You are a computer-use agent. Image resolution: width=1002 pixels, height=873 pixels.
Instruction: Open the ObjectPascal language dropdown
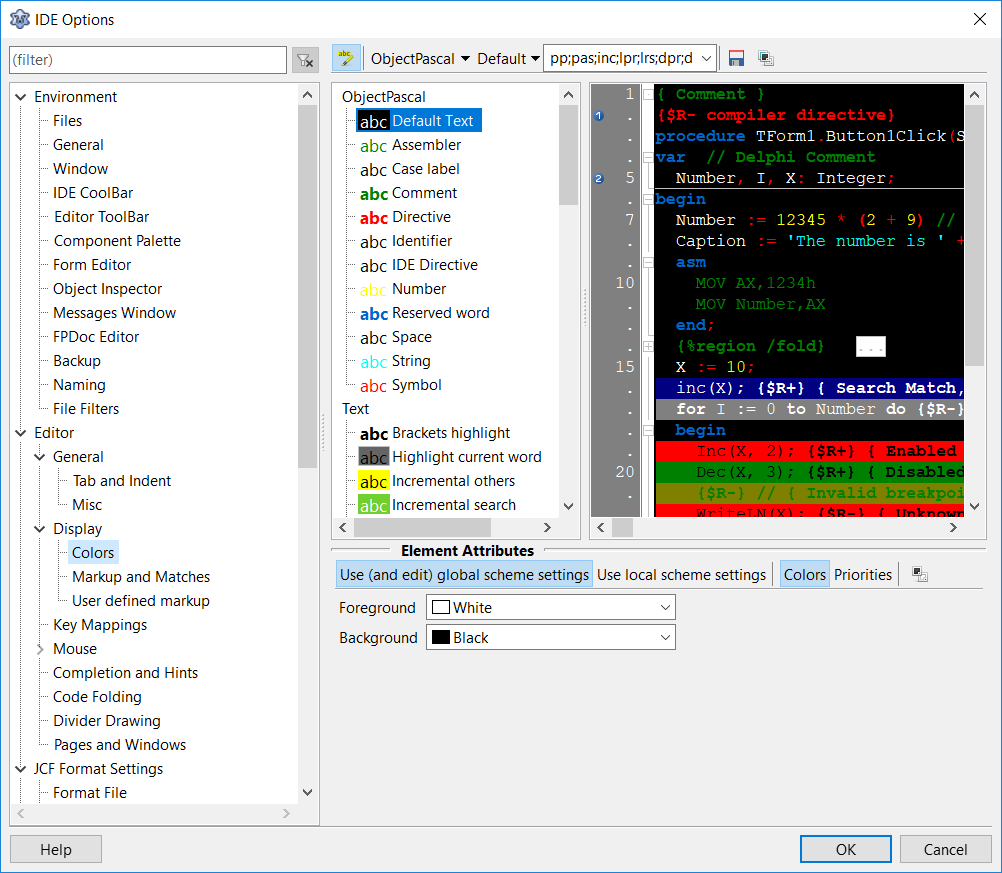coord(420,58)
